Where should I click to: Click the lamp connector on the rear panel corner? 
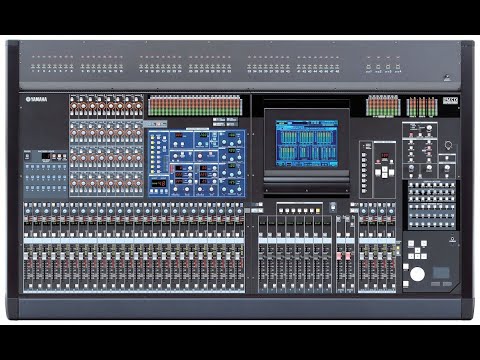coord(447,79)
